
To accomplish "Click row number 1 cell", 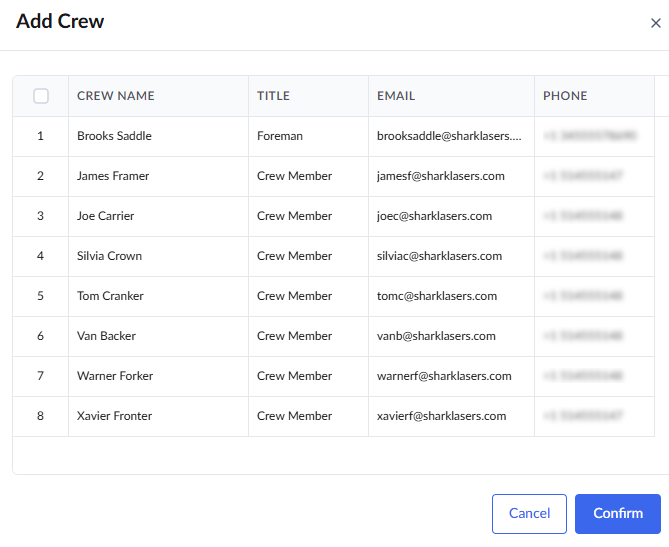I will pyautogui.click(x=41, y=136).
